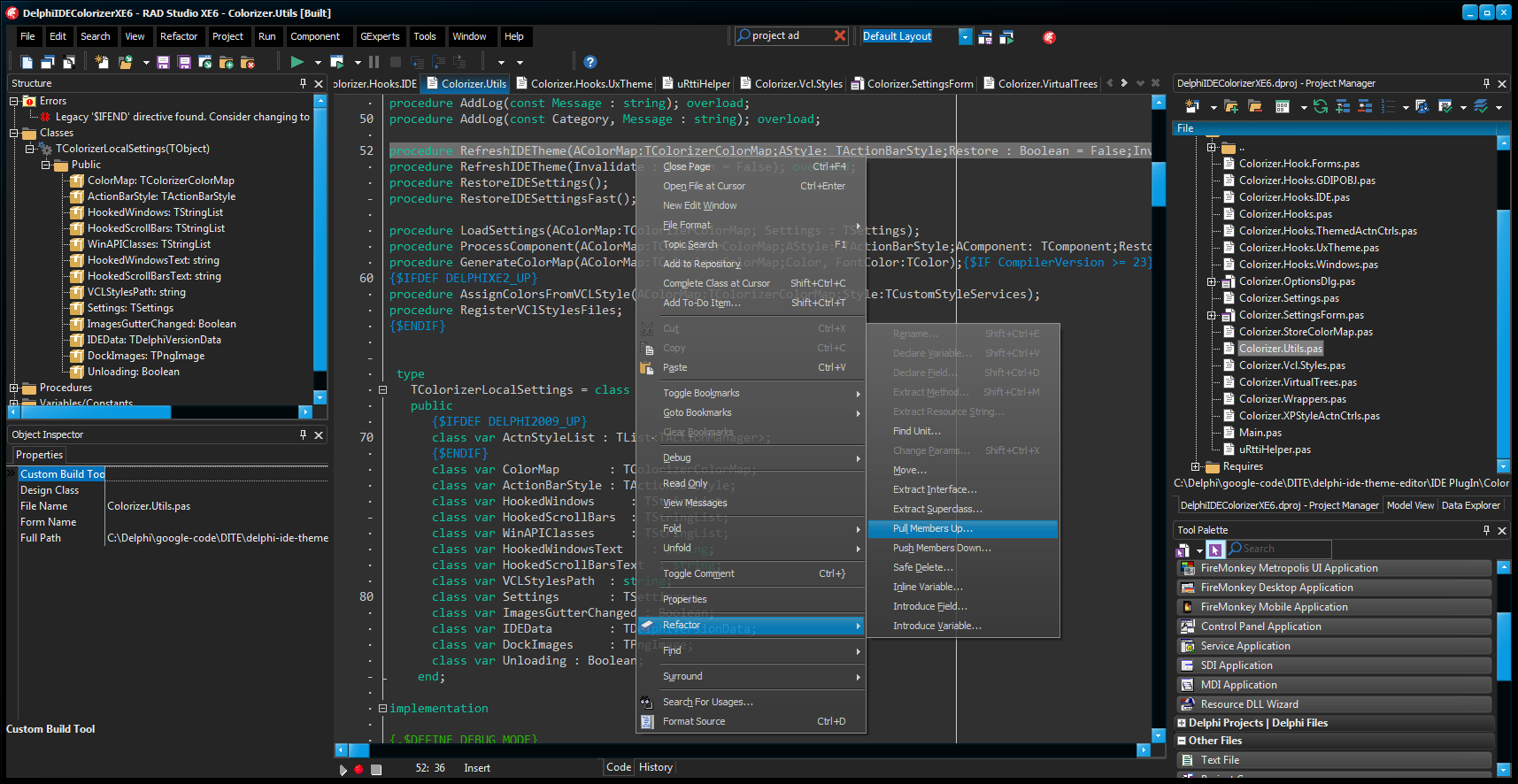The image size is (1518, 784).
Task: Pin the Structure panel
Action: [303, 83]
